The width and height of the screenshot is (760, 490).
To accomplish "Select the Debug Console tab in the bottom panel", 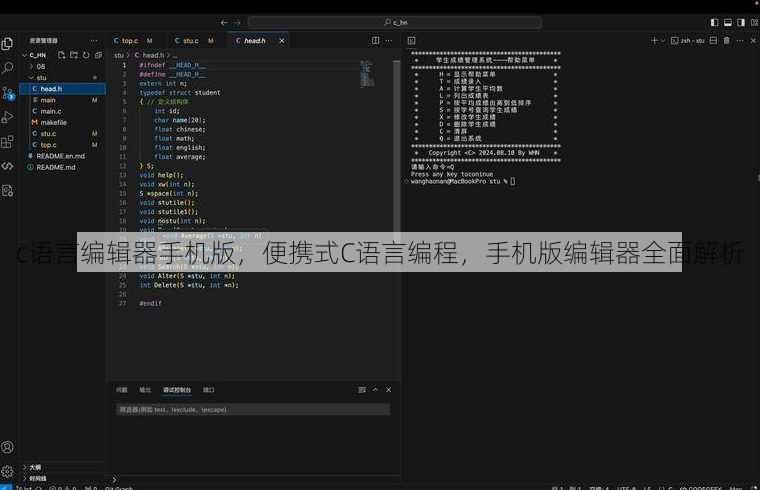I will [177, 390].
